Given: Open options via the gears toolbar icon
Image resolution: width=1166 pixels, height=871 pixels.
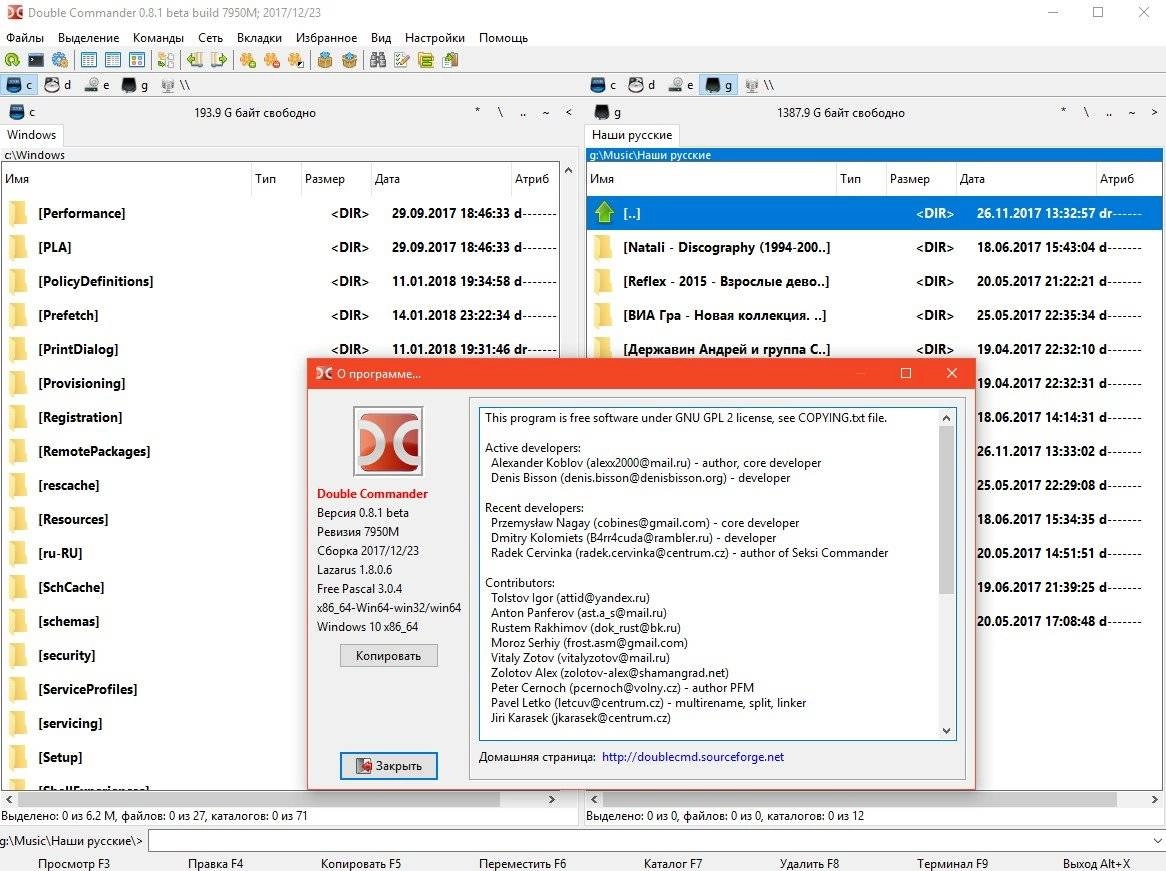Looking at the screenshot, I should tap(59, 60).
